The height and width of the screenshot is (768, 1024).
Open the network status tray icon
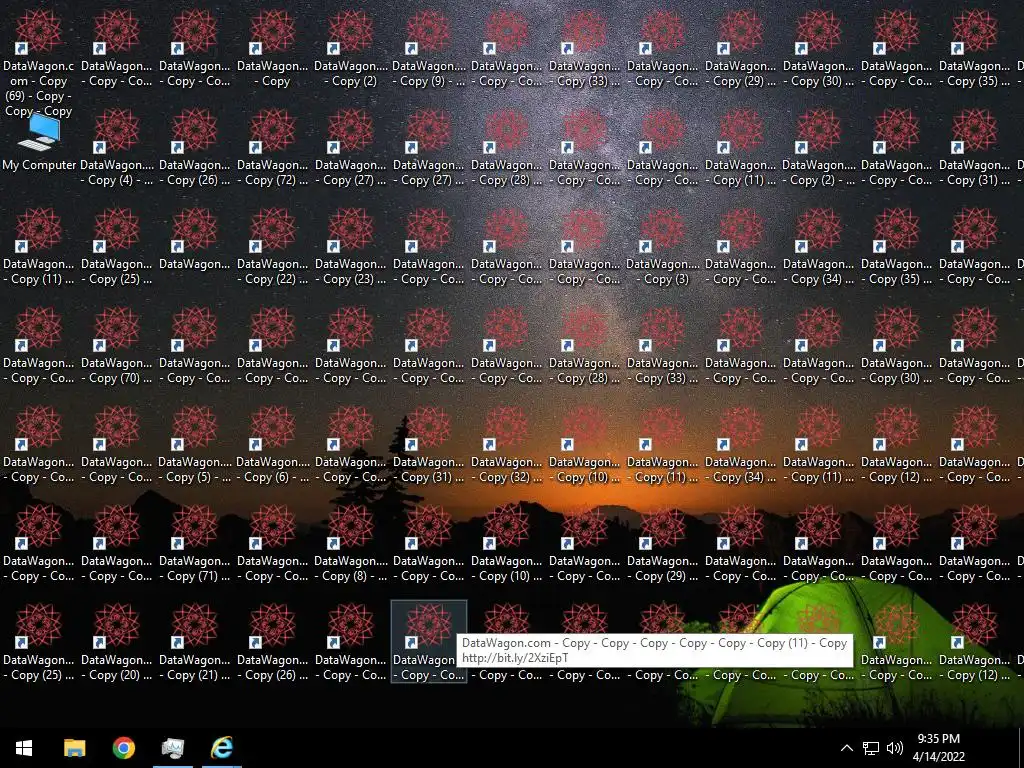point(871,748)
